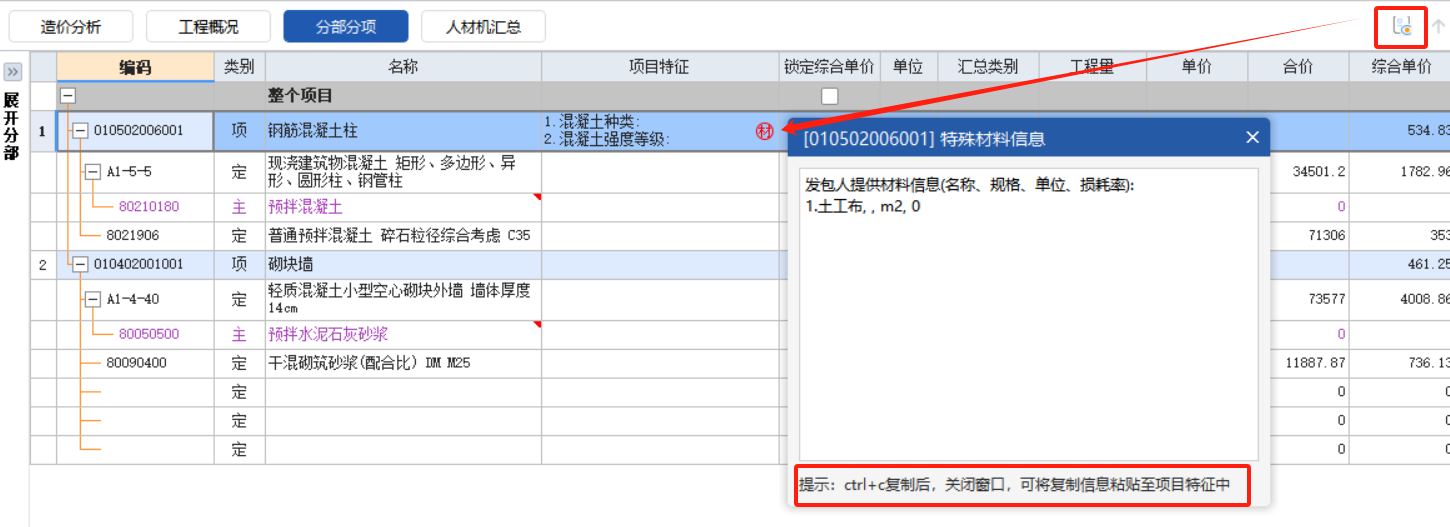This screenshot has width=1450, height=527.
Task: Click the 锁定综合单价 column header
Action: 829,67
